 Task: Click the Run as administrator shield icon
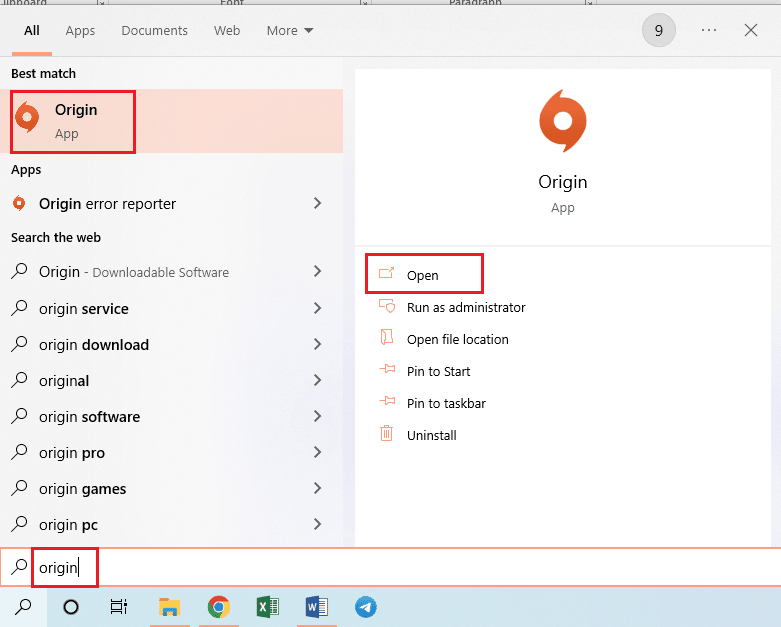[x=387, y=306]
